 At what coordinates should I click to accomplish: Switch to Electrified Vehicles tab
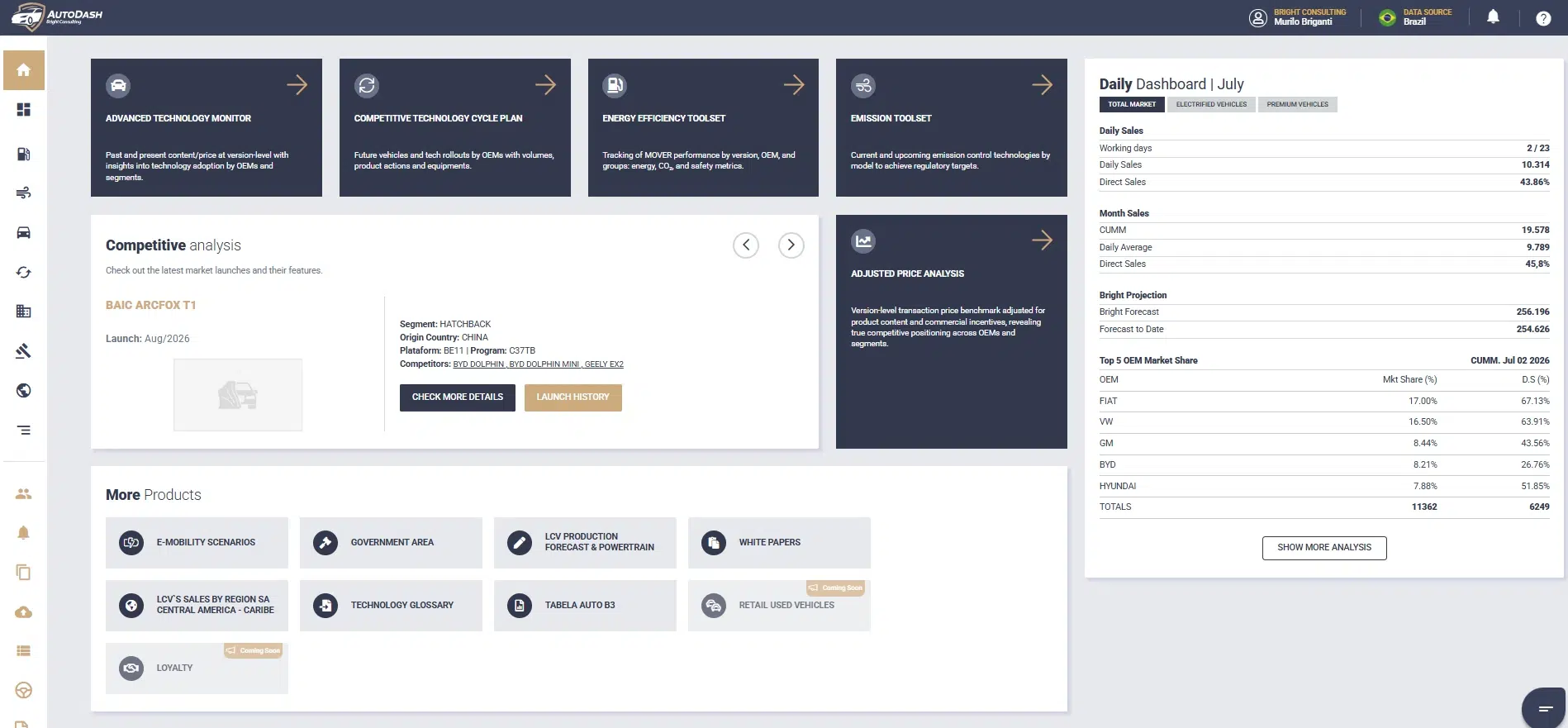(x=1211, y=104)
